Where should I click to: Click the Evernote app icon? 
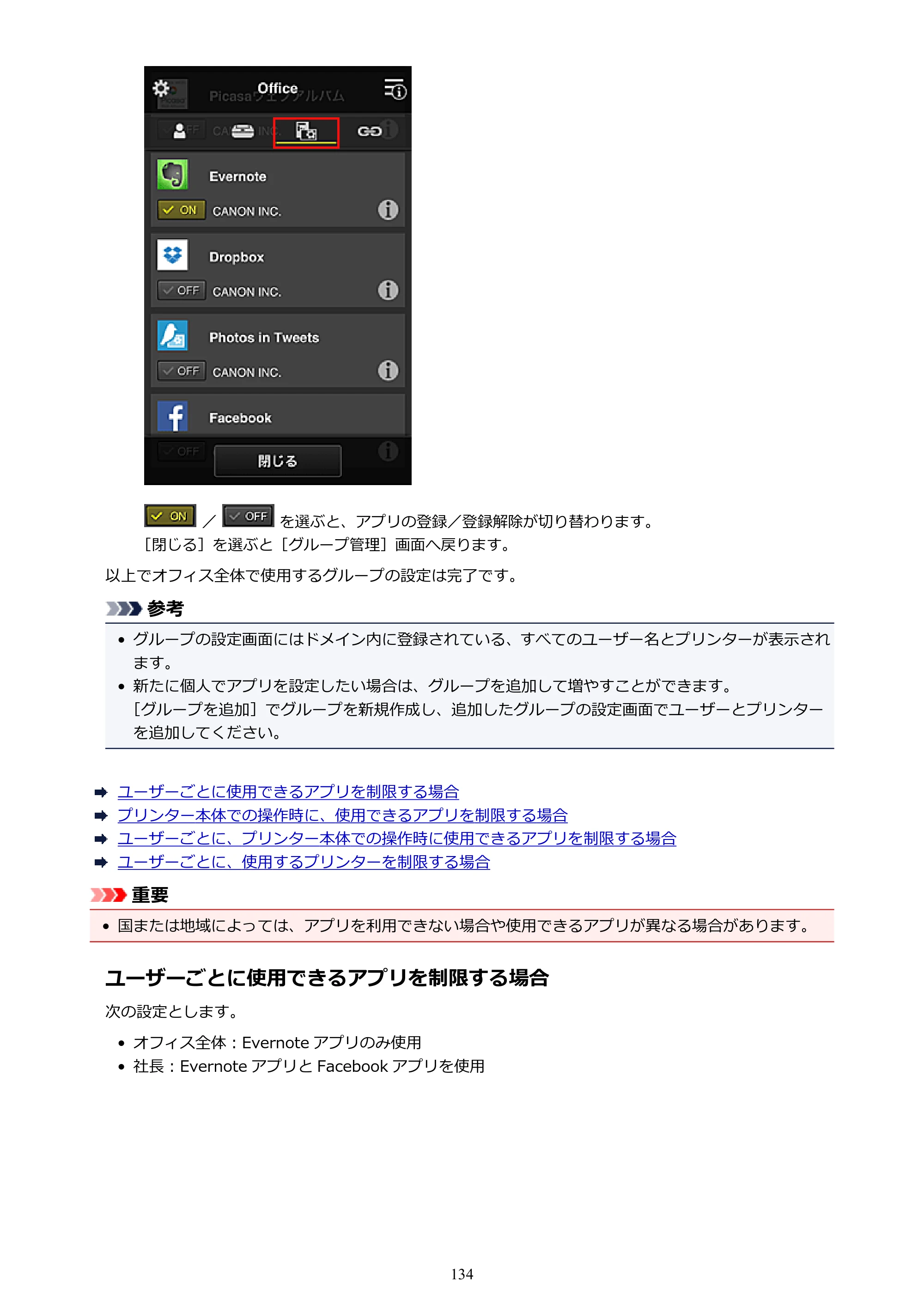pos(172,175)
